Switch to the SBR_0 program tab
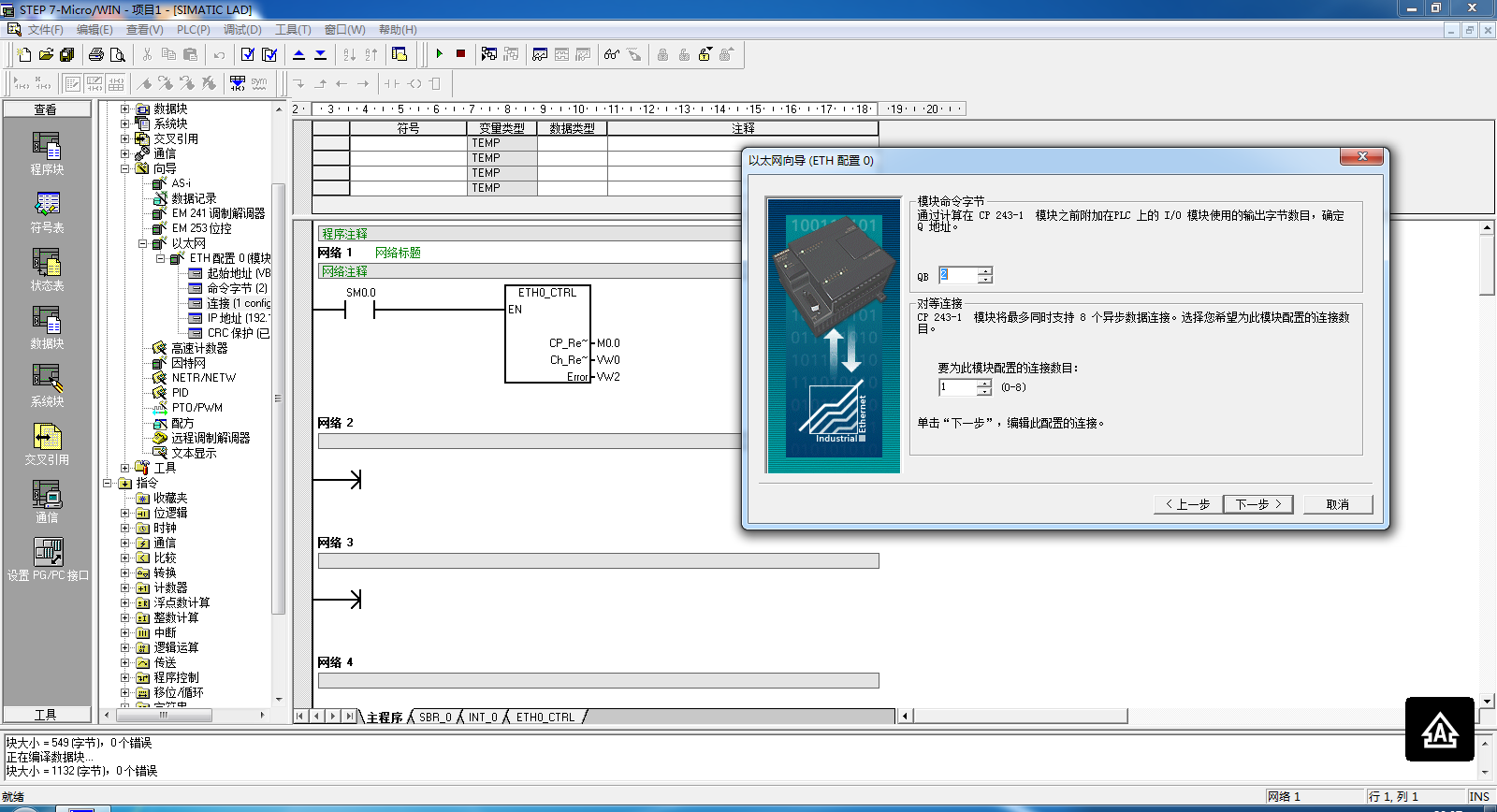The image size is (1497, 812). [435, 718]
